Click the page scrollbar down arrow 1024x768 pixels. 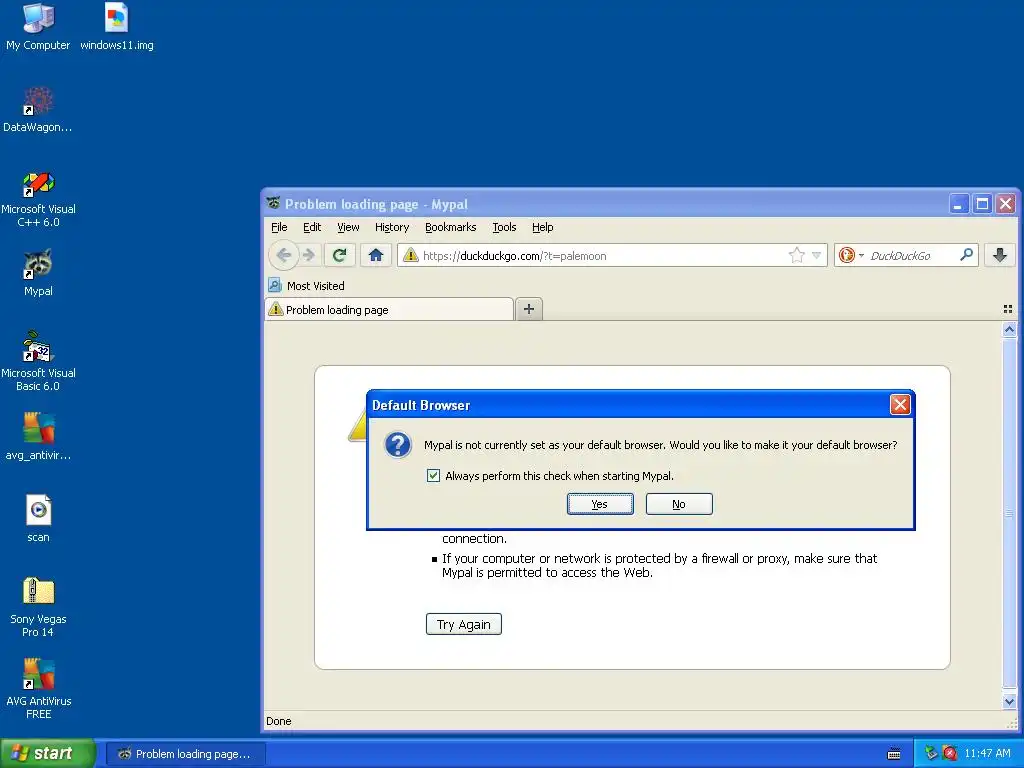[1009, 702]
